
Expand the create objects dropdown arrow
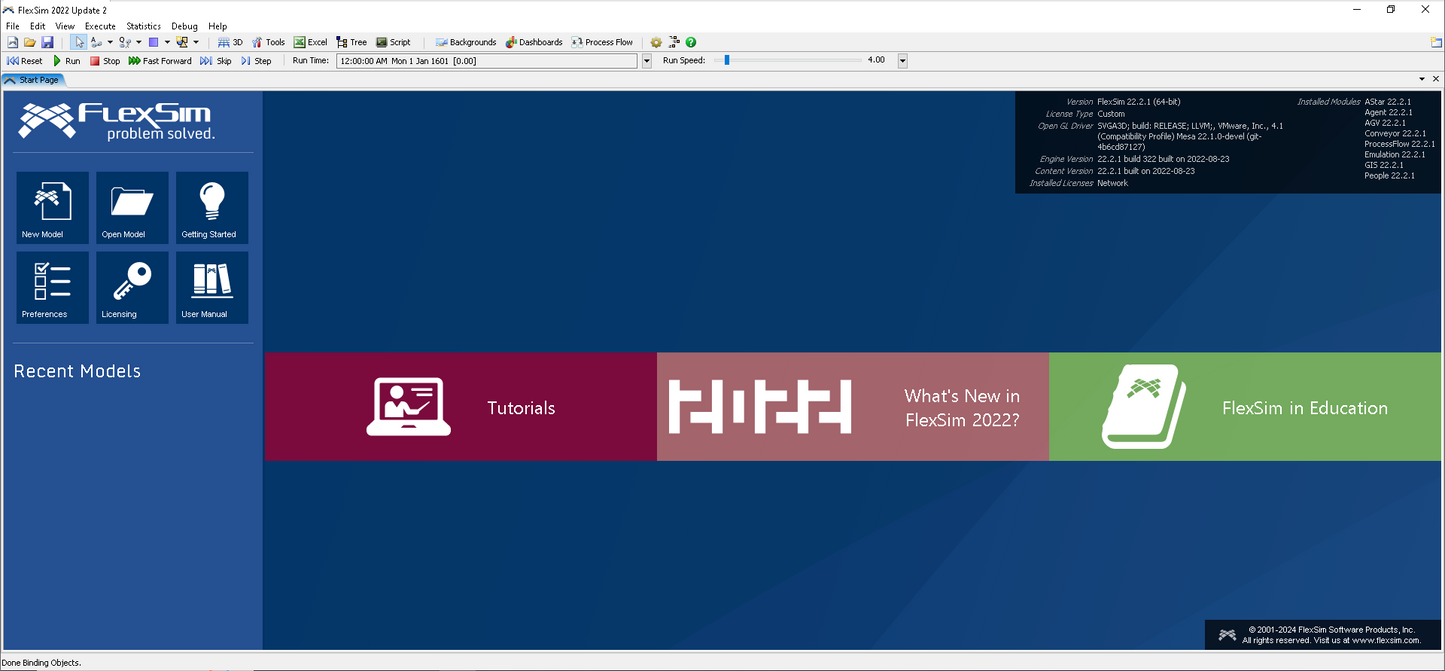click(167, 42)
